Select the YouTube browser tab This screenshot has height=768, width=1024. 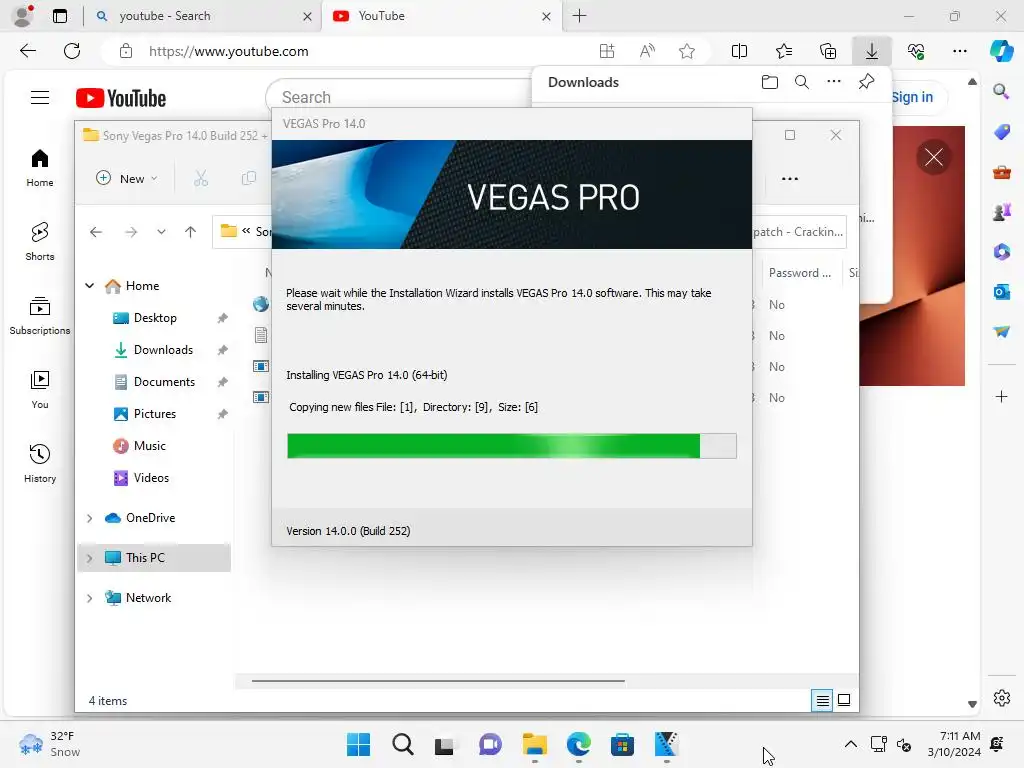[x=440, y=16]
